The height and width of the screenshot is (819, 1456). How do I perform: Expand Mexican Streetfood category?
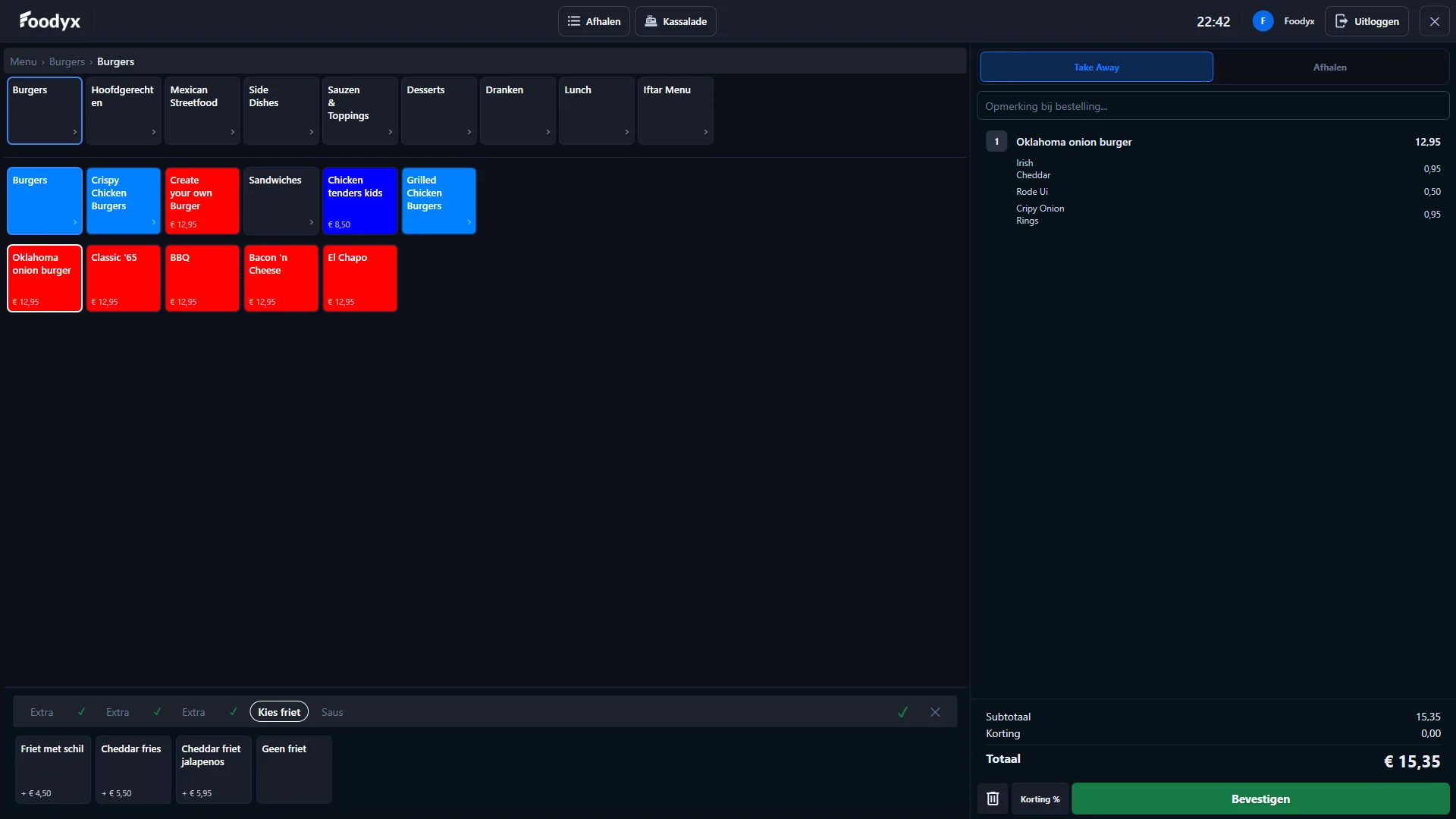tap(202, 111)
